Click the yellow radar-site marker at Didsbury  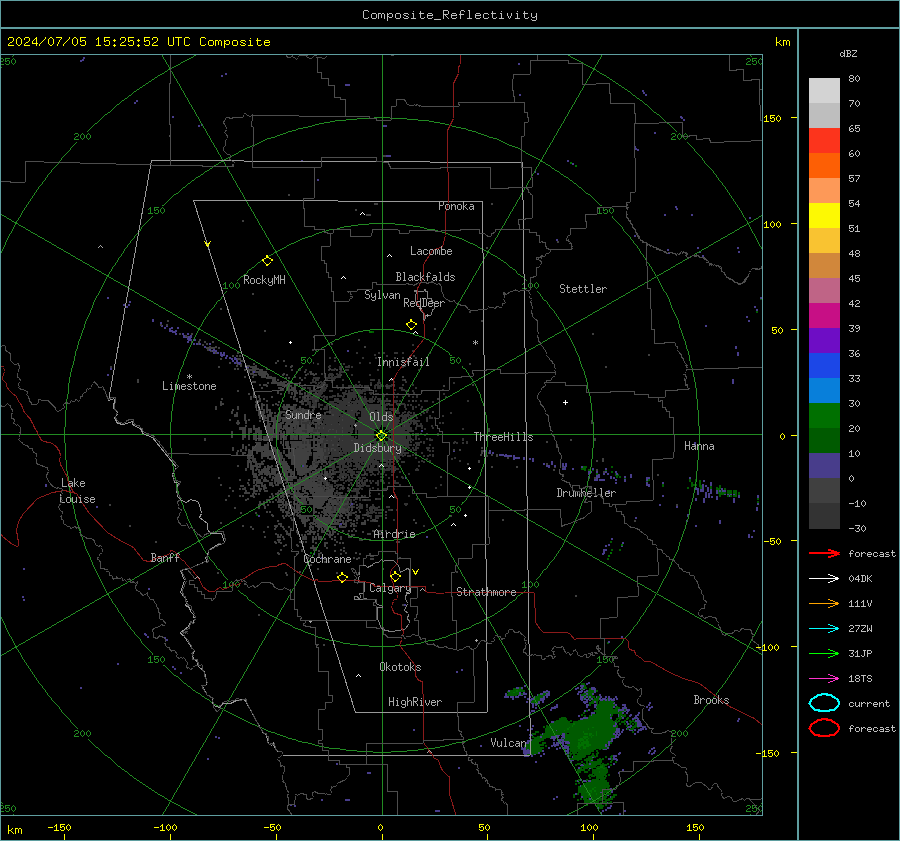click(382, 436)
